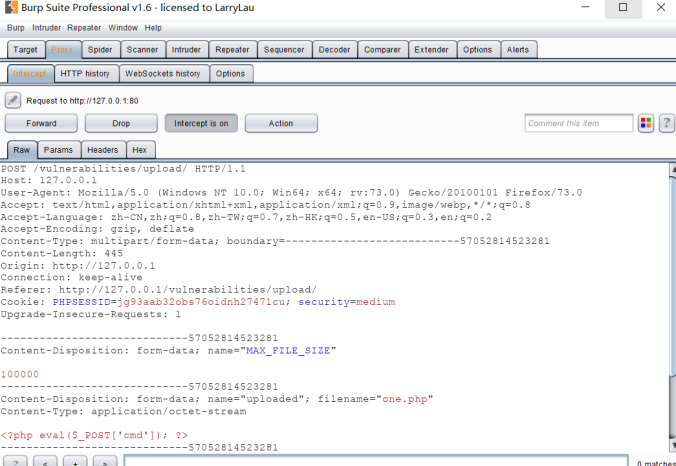The width and height of the screenshot is (676, 466).
Task: Go to the Intruder tool tab
Action: [x=186, y=50]
